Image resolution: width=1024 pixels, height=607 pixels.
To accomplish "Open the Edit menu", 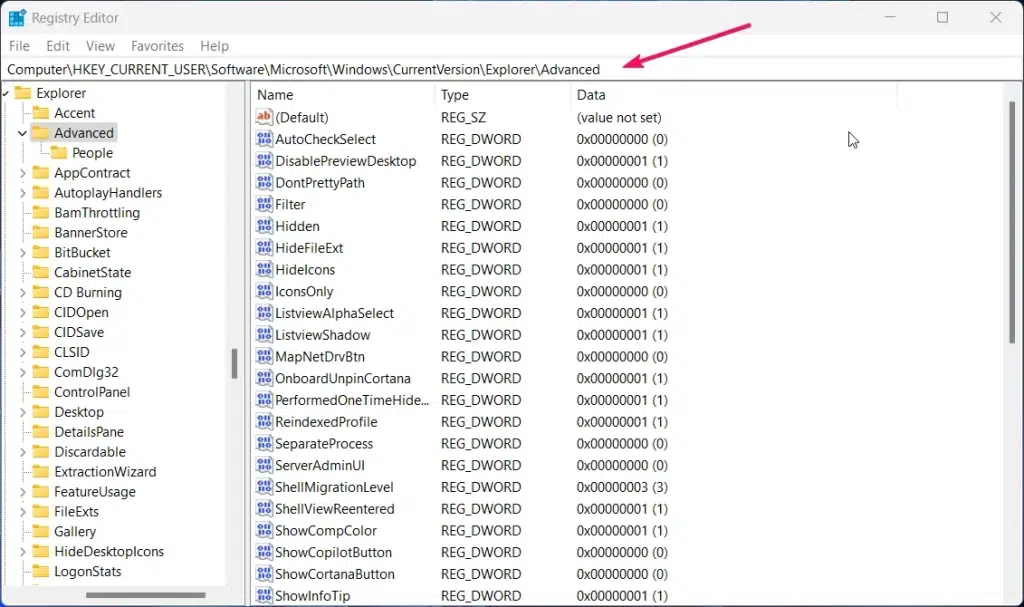I will pos(57,46).
